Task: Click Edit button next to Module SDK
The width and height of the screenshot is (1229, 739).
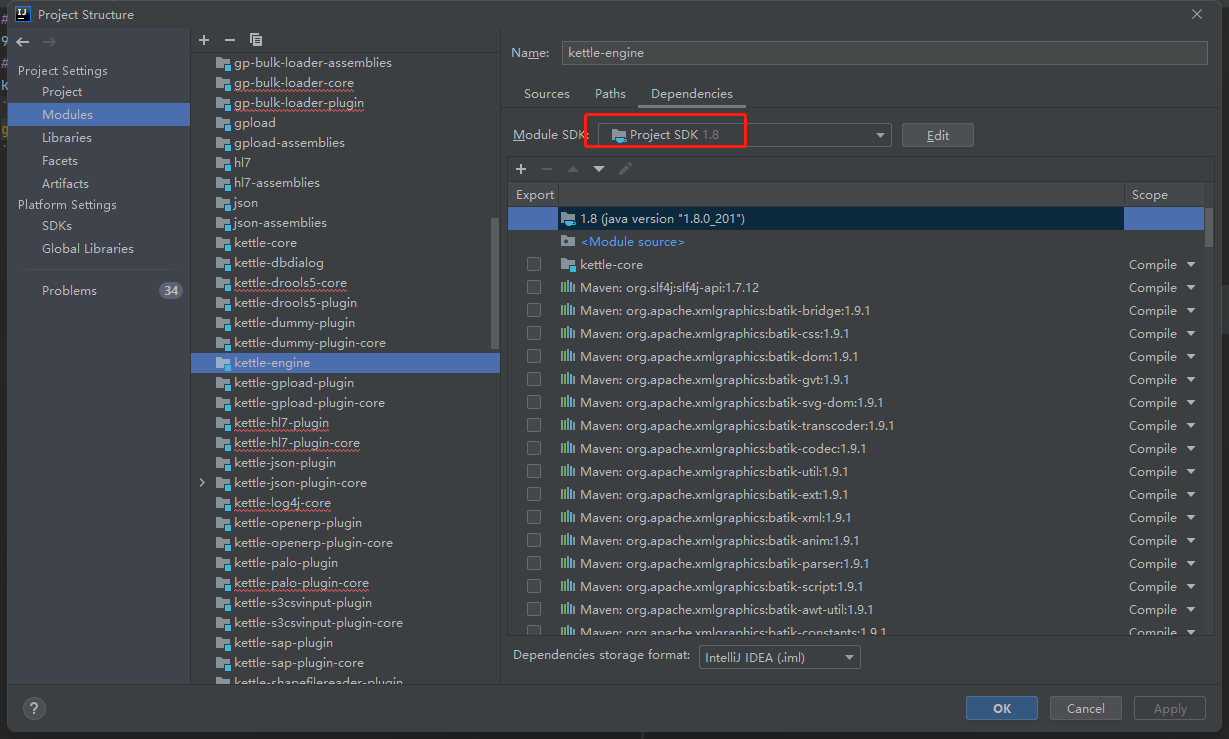Action: point(938,135)
